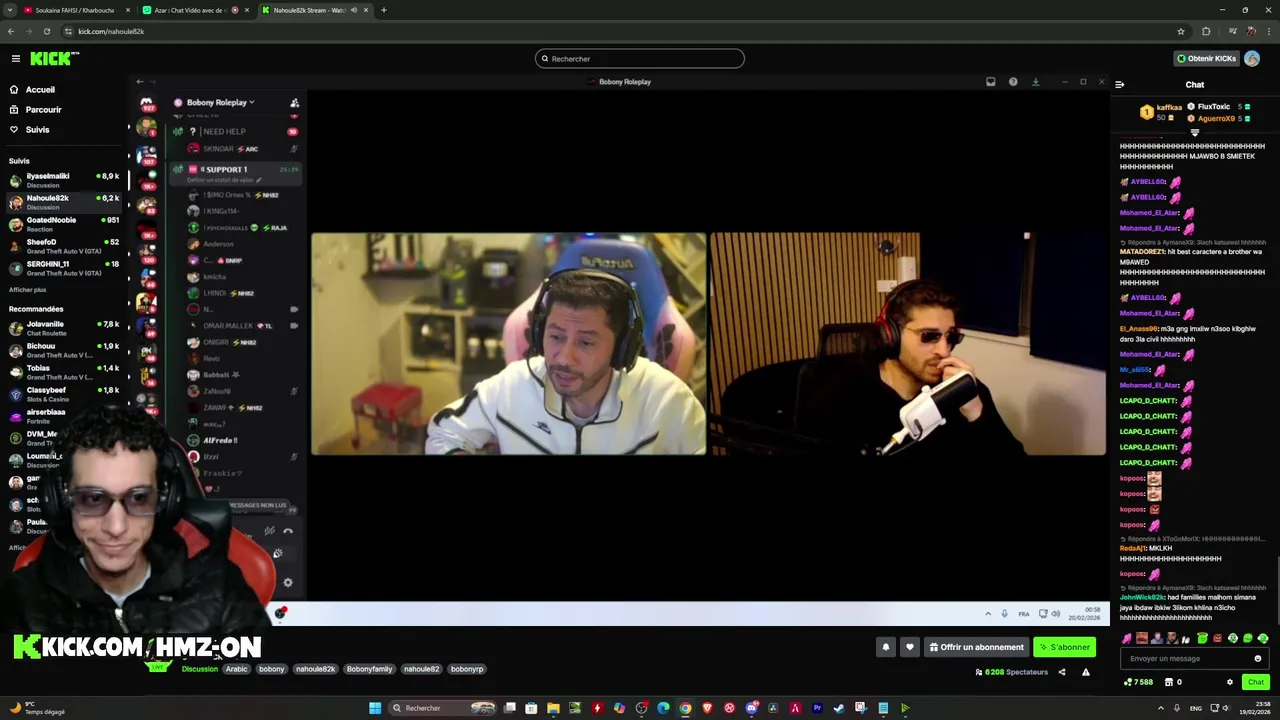
Task: Open the tab search dropdown
Action: click(x=9, y=10)
